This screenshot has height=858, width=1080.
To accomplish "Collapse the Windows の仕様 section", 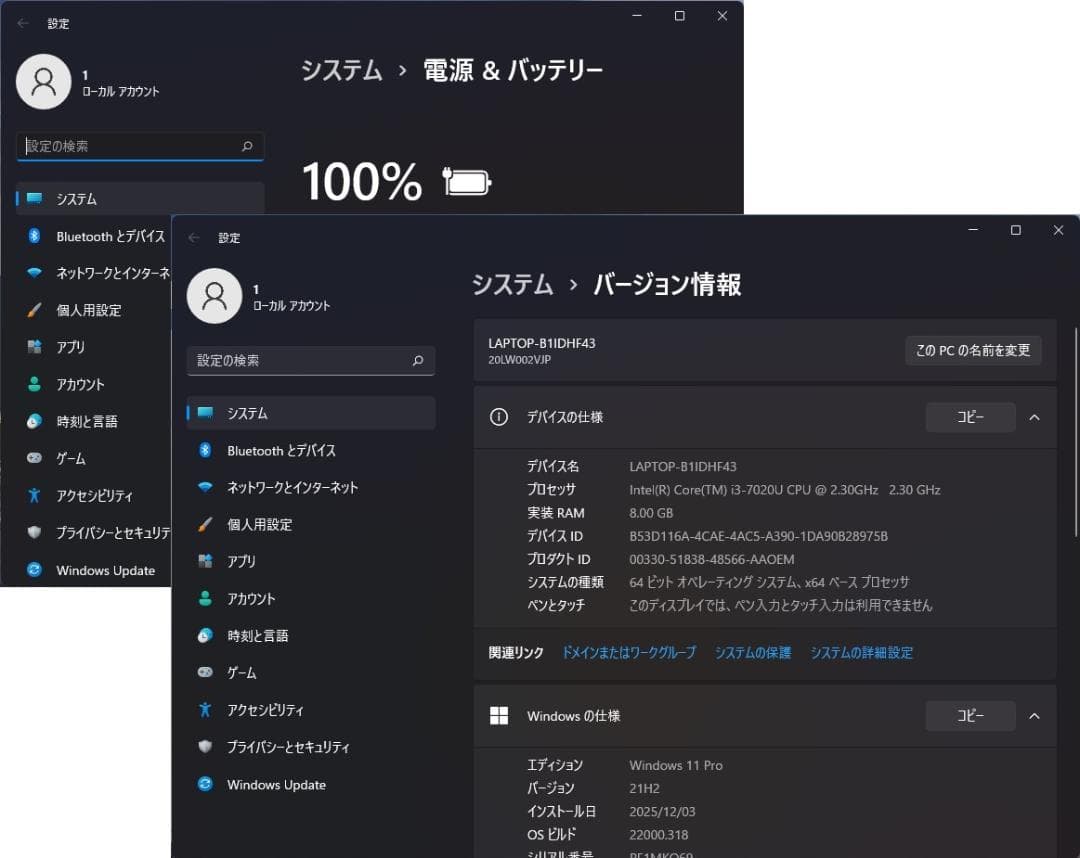I will 1035,715.
